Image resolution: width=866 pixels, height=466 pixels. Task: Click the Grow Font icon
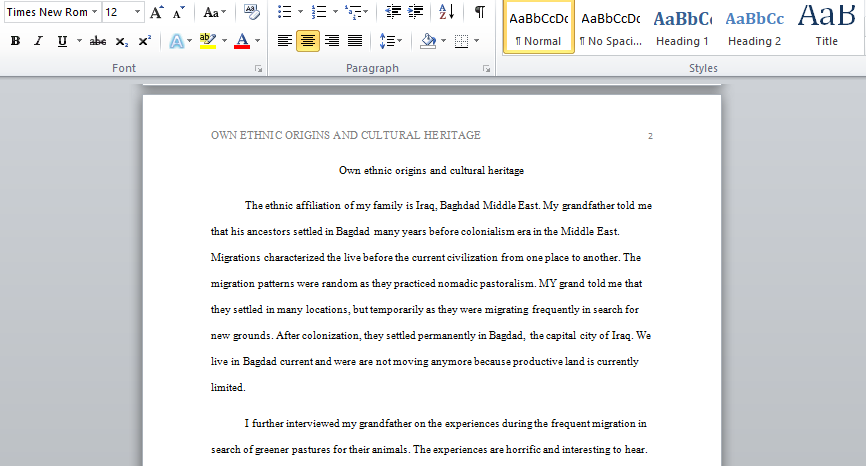point(157,12)
